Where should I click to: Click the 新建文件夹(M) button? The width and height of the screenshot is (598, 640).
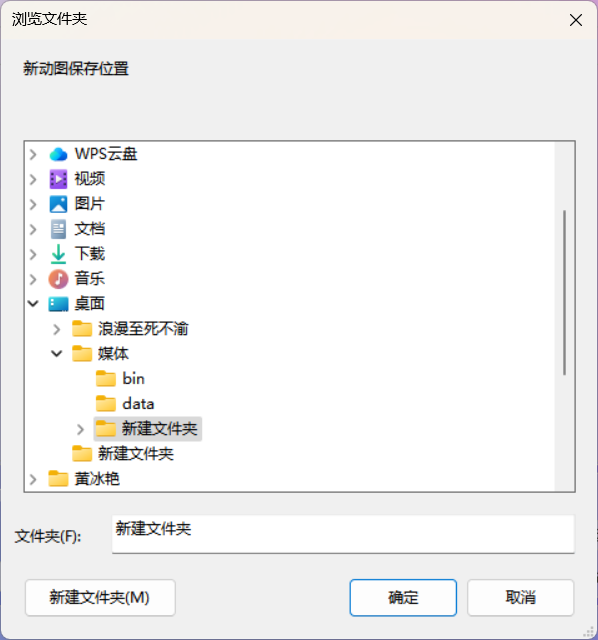pyautogui.click(x=100, y=598)
